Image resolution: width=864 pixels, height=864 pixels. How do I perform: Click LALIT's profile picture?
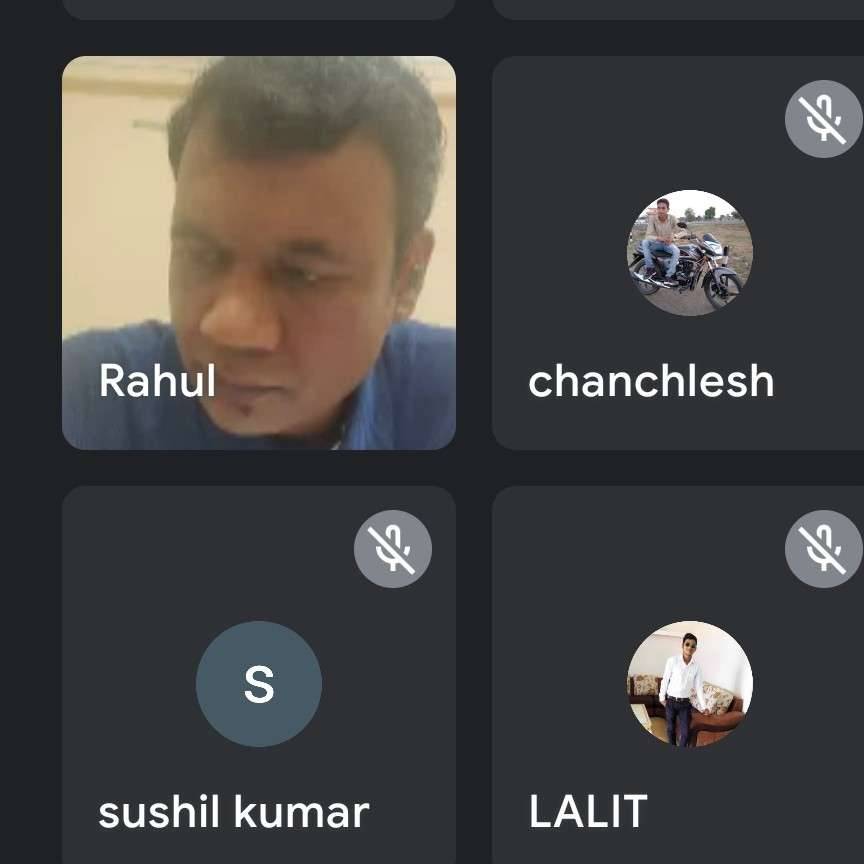[x=690, y=684]
